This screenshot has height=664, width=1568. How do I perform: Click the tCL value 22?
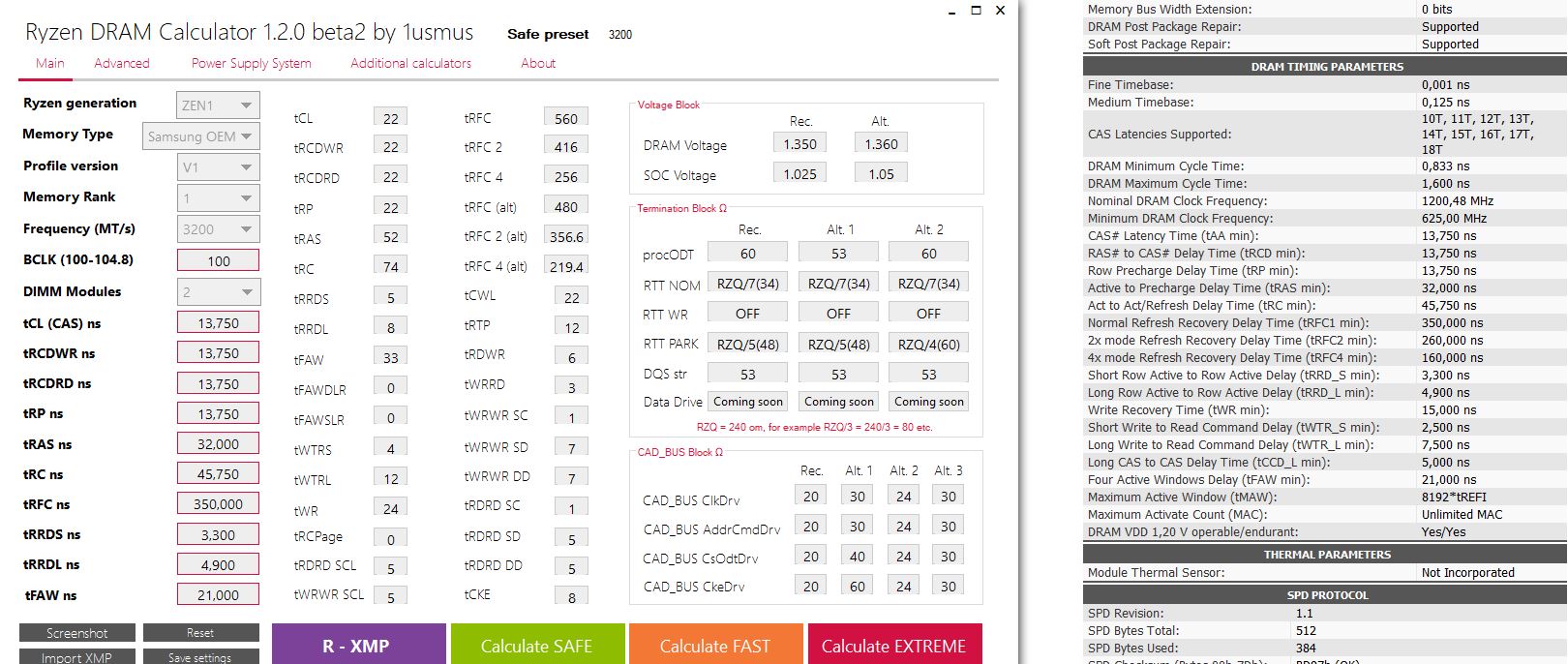pos(390,117)
